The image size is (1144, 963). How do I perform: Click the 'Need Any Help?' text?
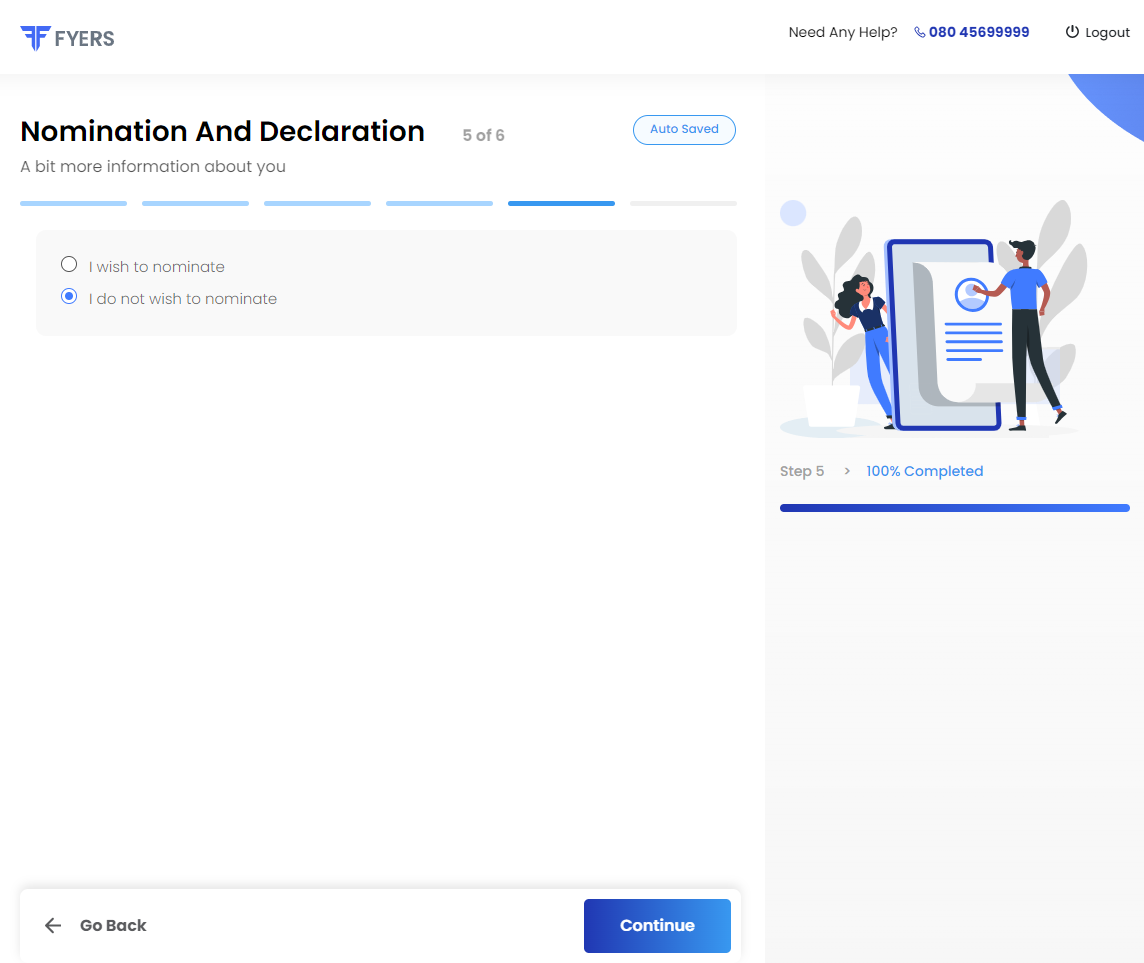(x=843, y=32)
